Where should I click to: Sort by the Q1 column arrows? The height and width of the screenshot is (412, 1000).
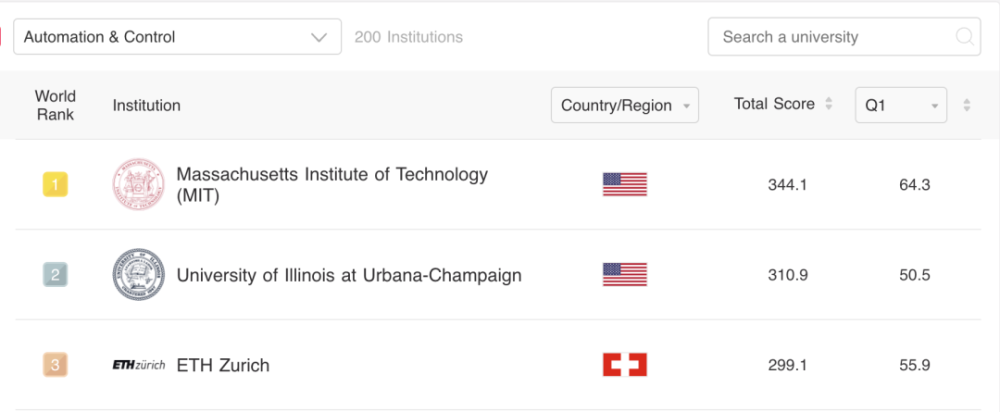[x=966, y=105]
